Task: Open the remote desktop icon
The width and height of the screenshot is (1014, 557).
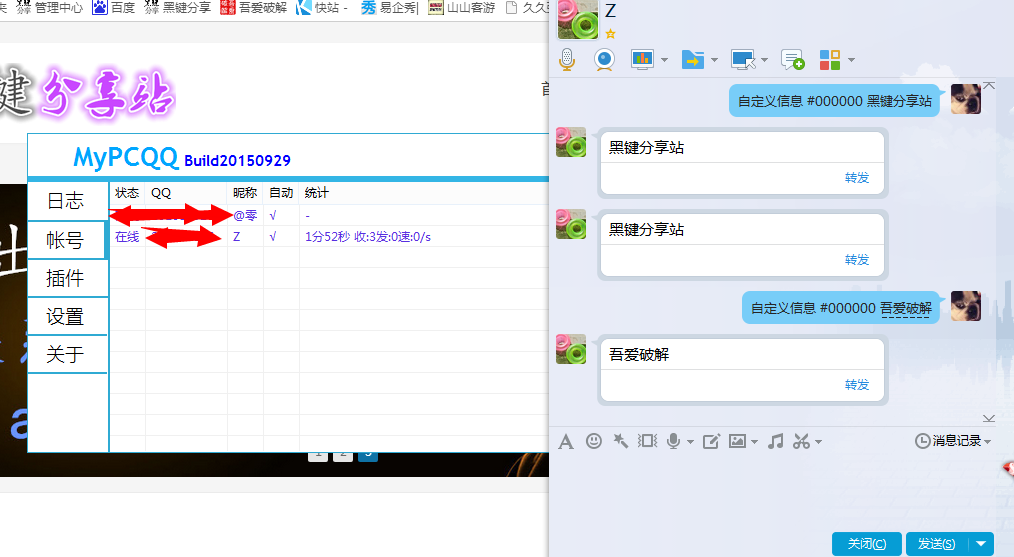Action: [x=743, y=60]
